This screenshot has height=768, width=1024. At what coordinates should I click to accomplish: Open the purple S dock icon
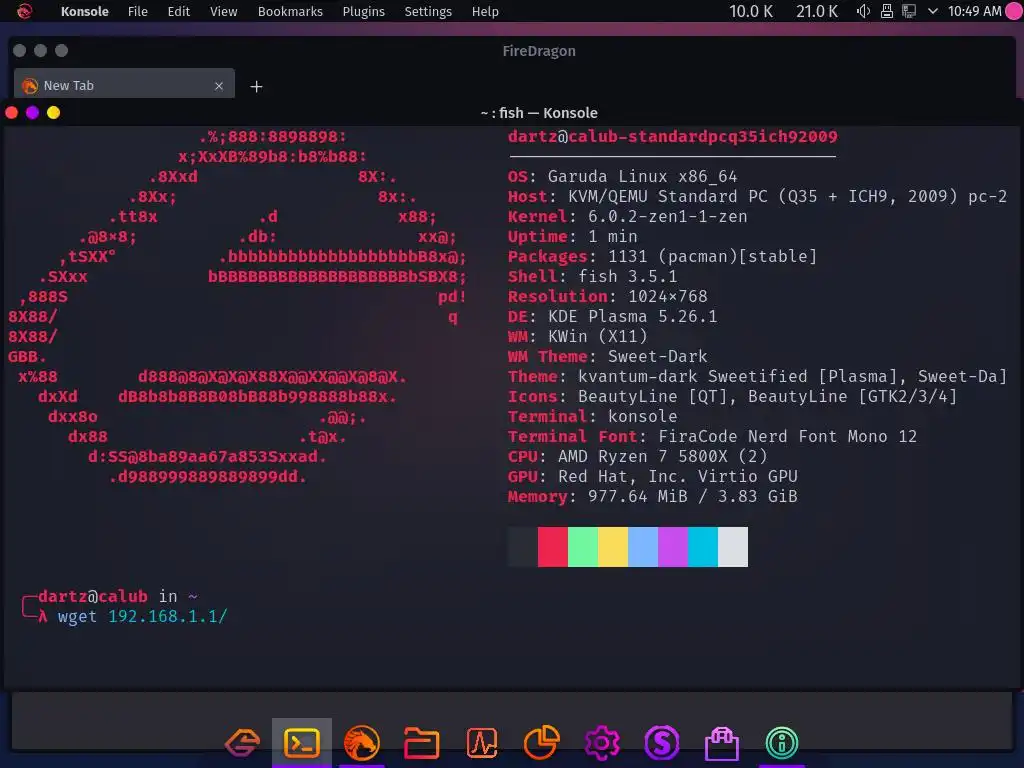[x=662, y=743]
